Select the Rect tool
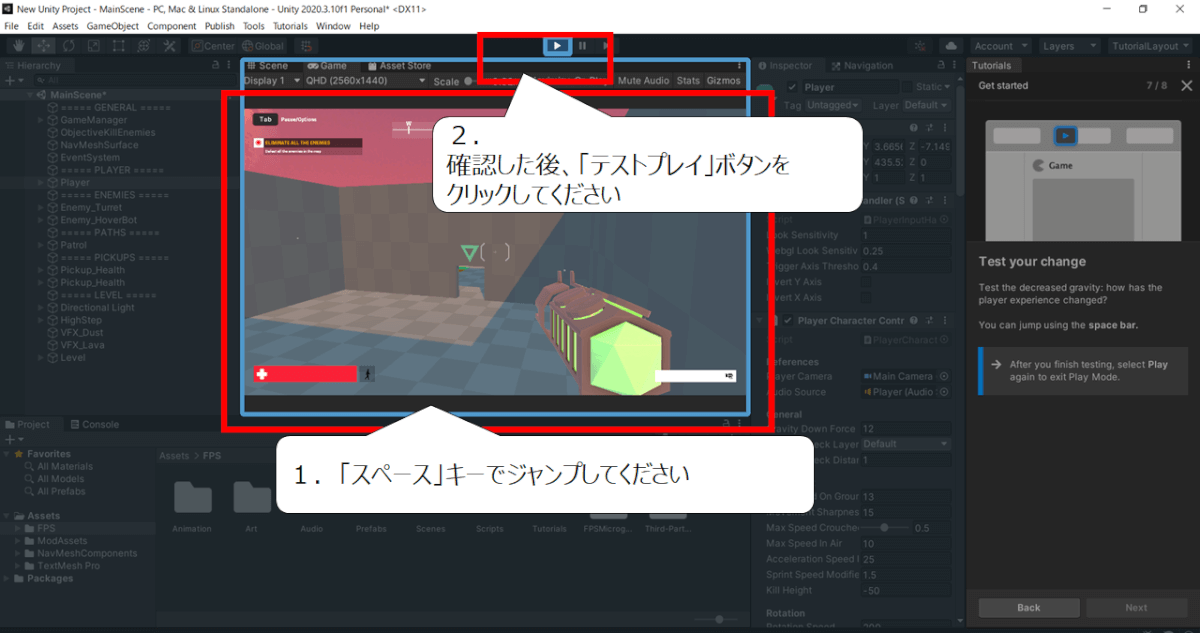Viewport: 1200px width, 633px height. [118, 46]
